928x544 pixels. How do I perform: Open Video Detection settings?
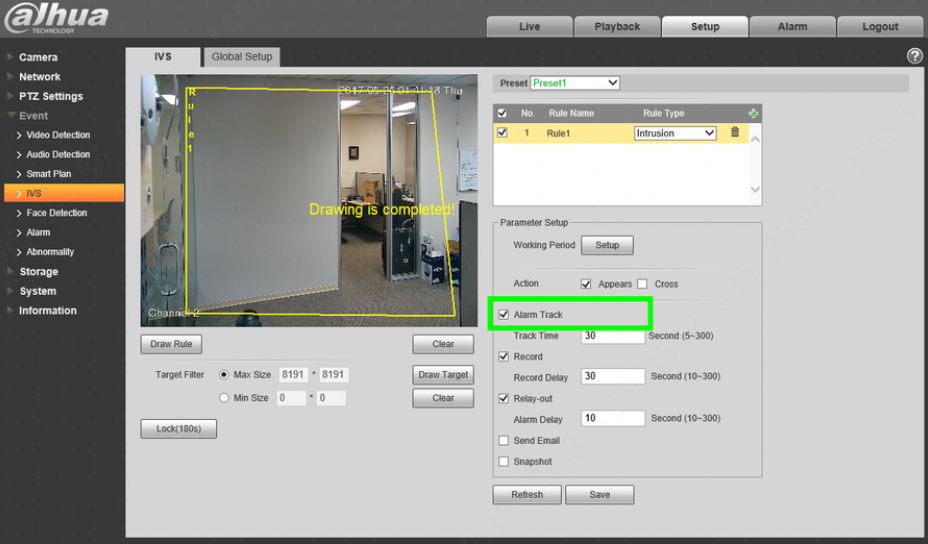[x=58, y=135]
